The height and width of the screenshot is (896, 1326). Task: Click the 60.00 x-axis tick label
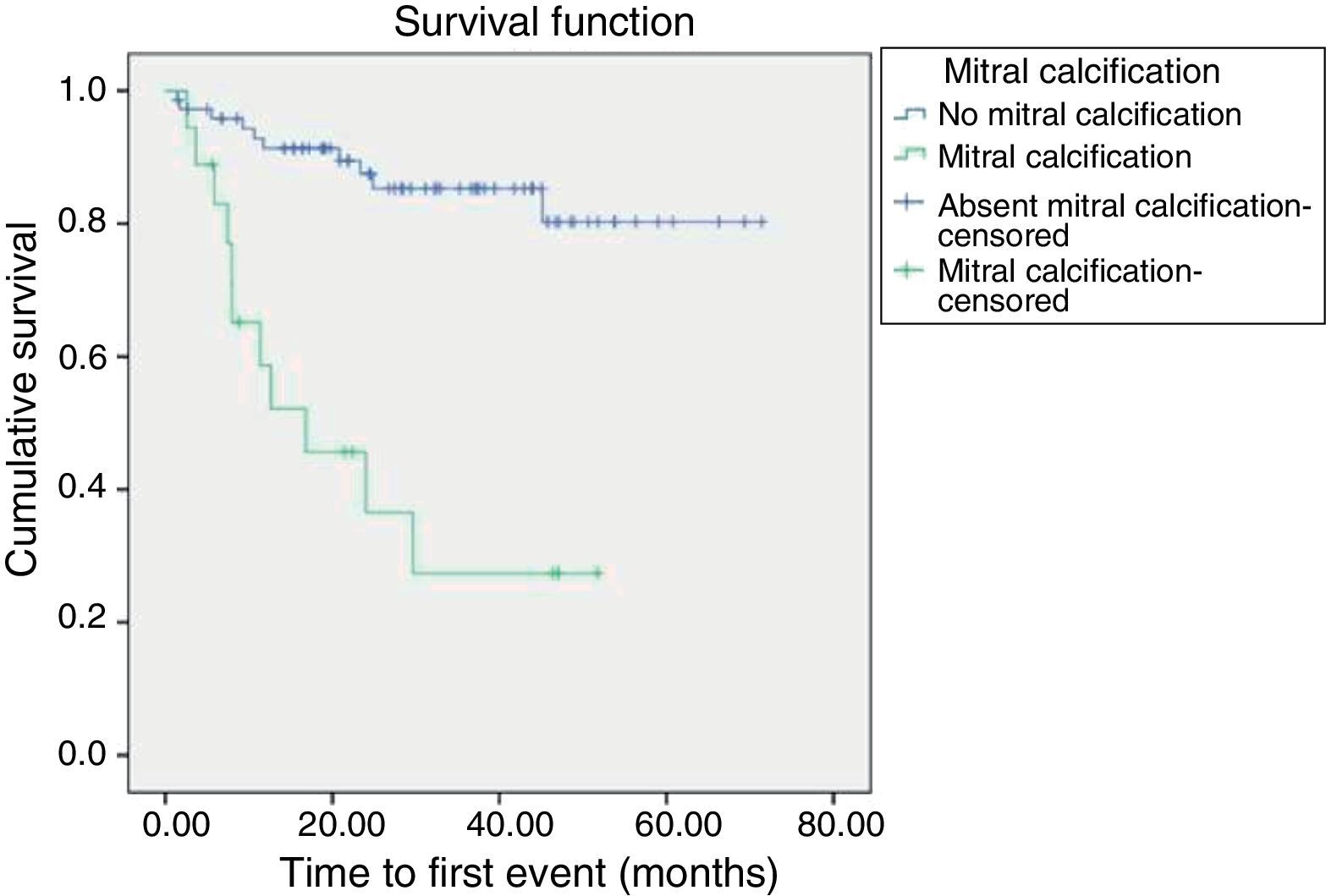(666, 823)
